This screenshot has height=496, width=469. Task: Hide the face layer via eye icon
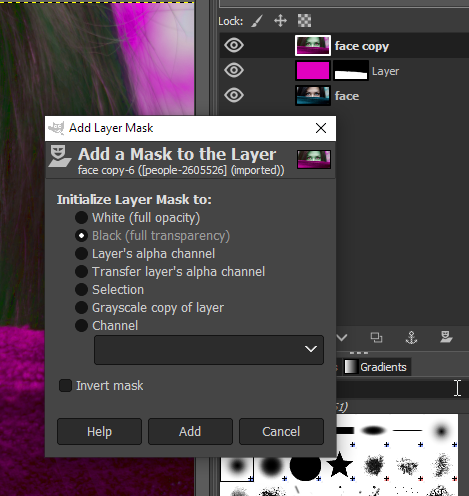(234, 95)
